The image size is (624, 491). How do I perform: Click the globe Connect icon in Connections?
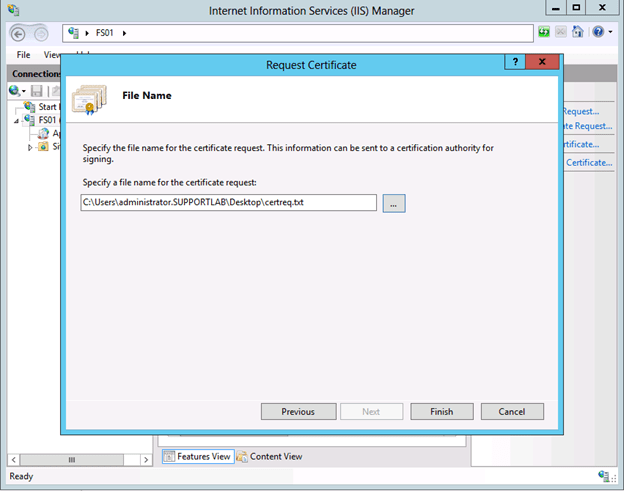pyautogui.click(x=14, y=91)
